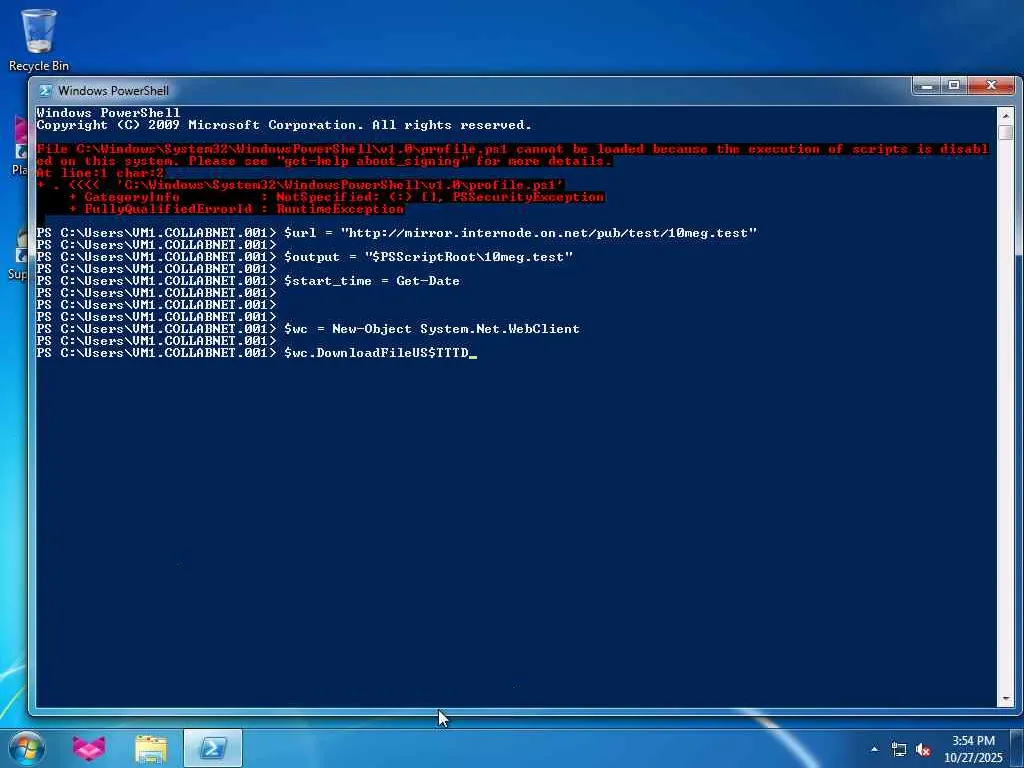
Task: Open Windows Explorer from the taskbar
Action: [x=151, y=748]
